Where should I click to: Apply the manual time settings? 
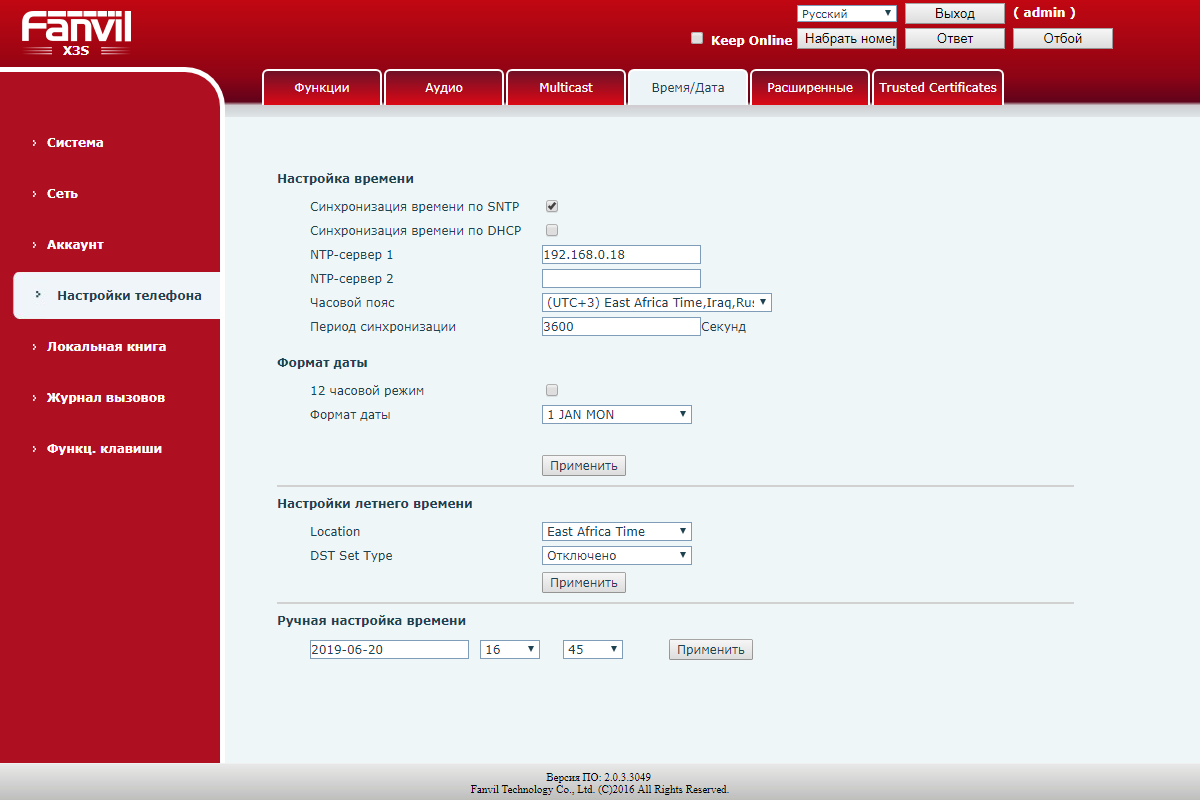click(x=710, y=650)
